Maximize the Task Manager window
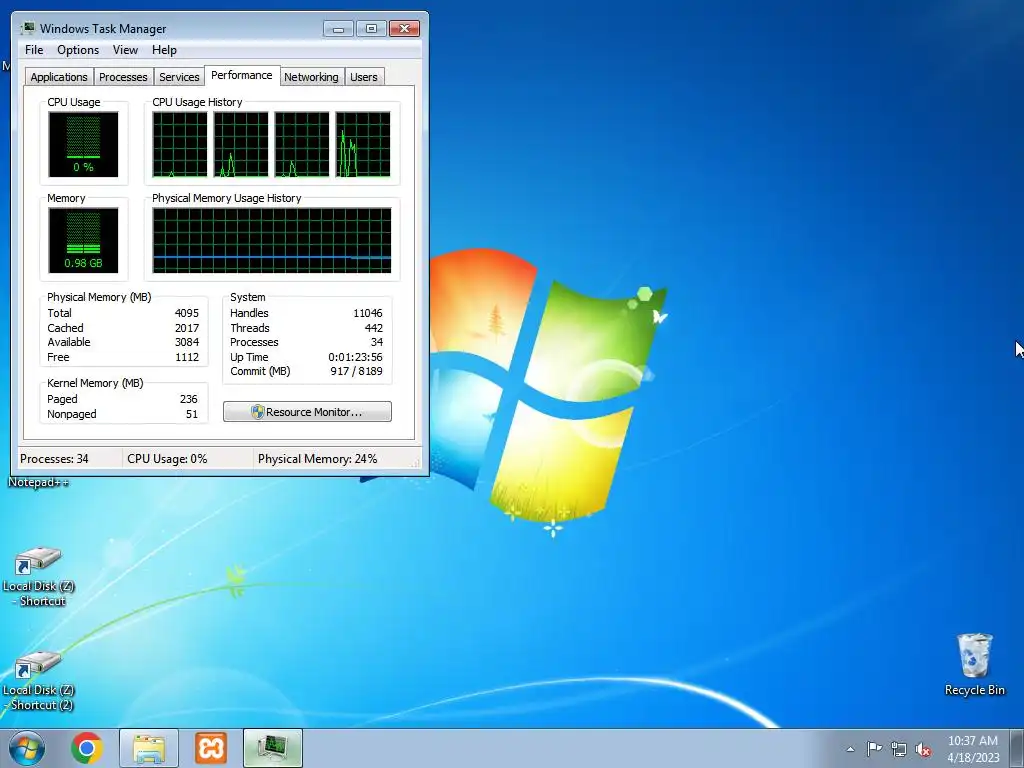 (x=371, y=29)
